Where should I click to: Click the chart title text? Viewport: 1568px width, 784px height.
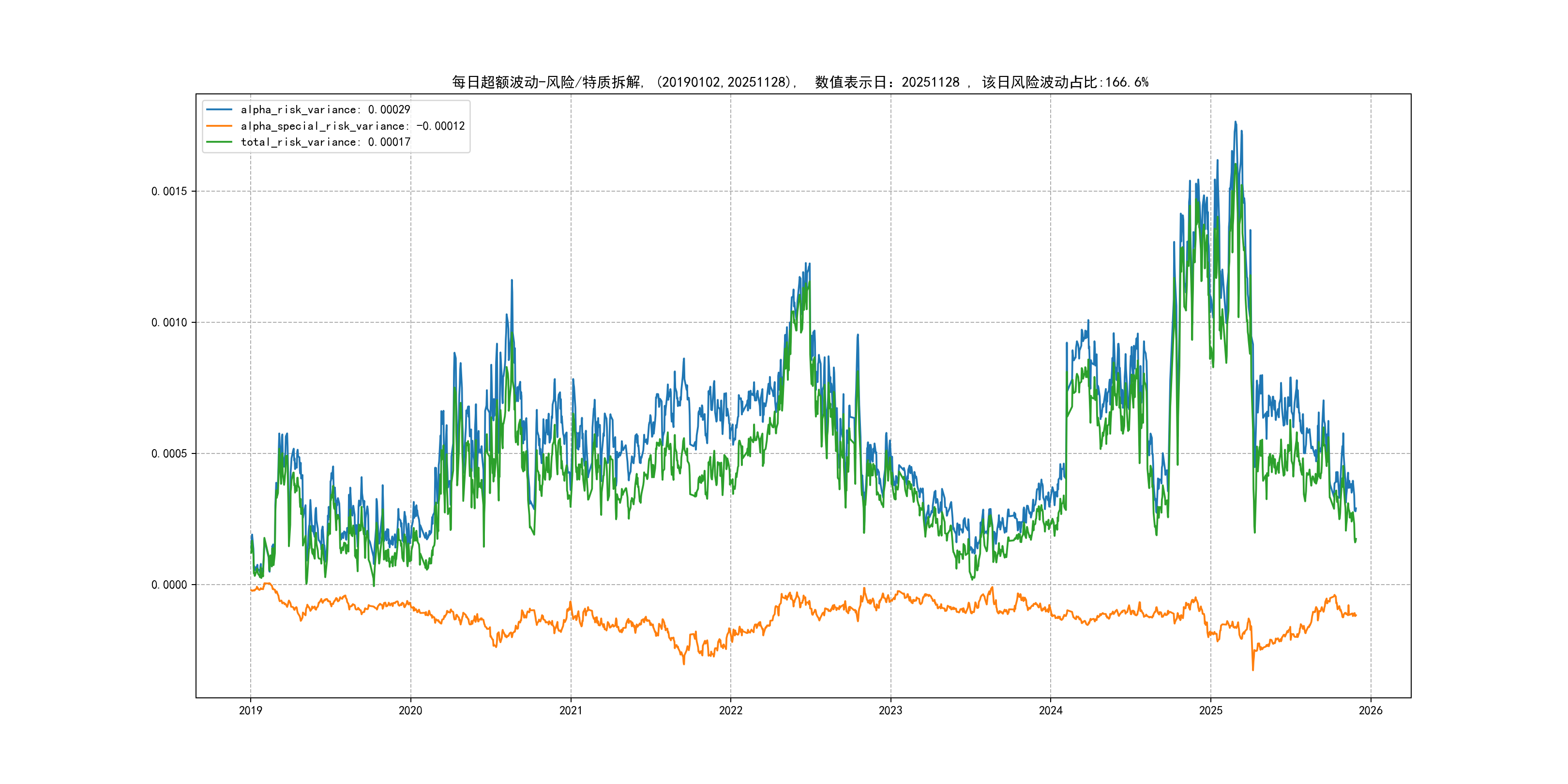coord(800,82)
